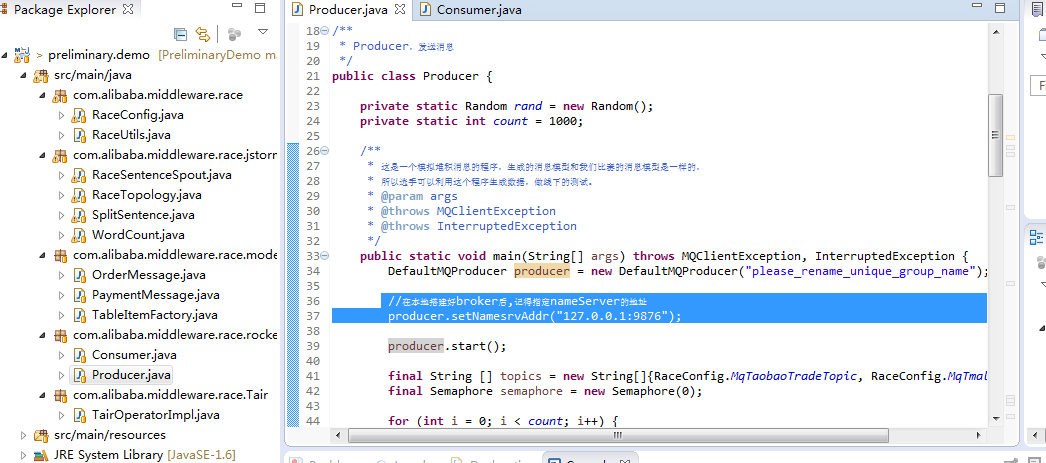This screenshot has height=463, width=1046.
Task: Click line number 37 in the gutter
Action: (x=312, y=316)
